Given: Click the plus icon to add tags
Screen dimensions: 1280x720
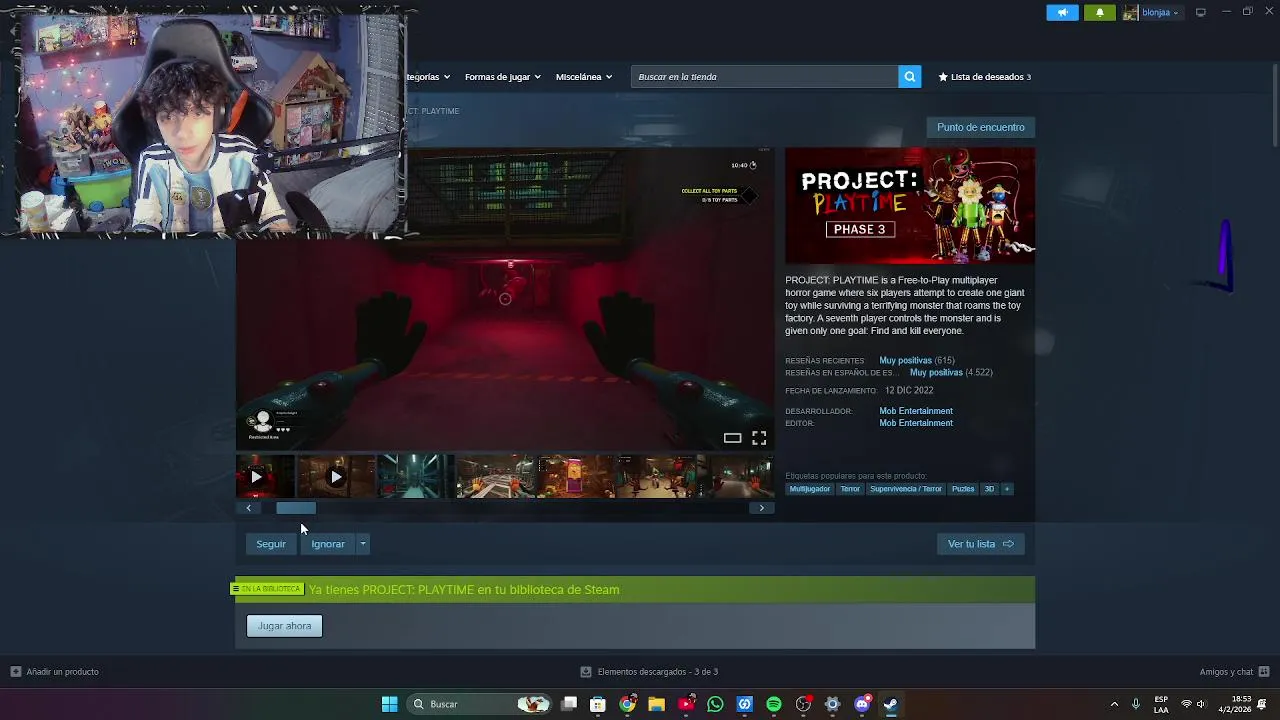Looking at the screenshot, I should 1007,489.
